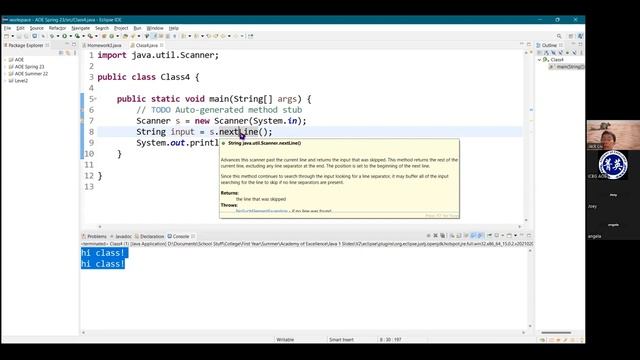Viewport: 640px width, 360px height.
Task: Toggle Pin Console button
Action: coord(490,236)
